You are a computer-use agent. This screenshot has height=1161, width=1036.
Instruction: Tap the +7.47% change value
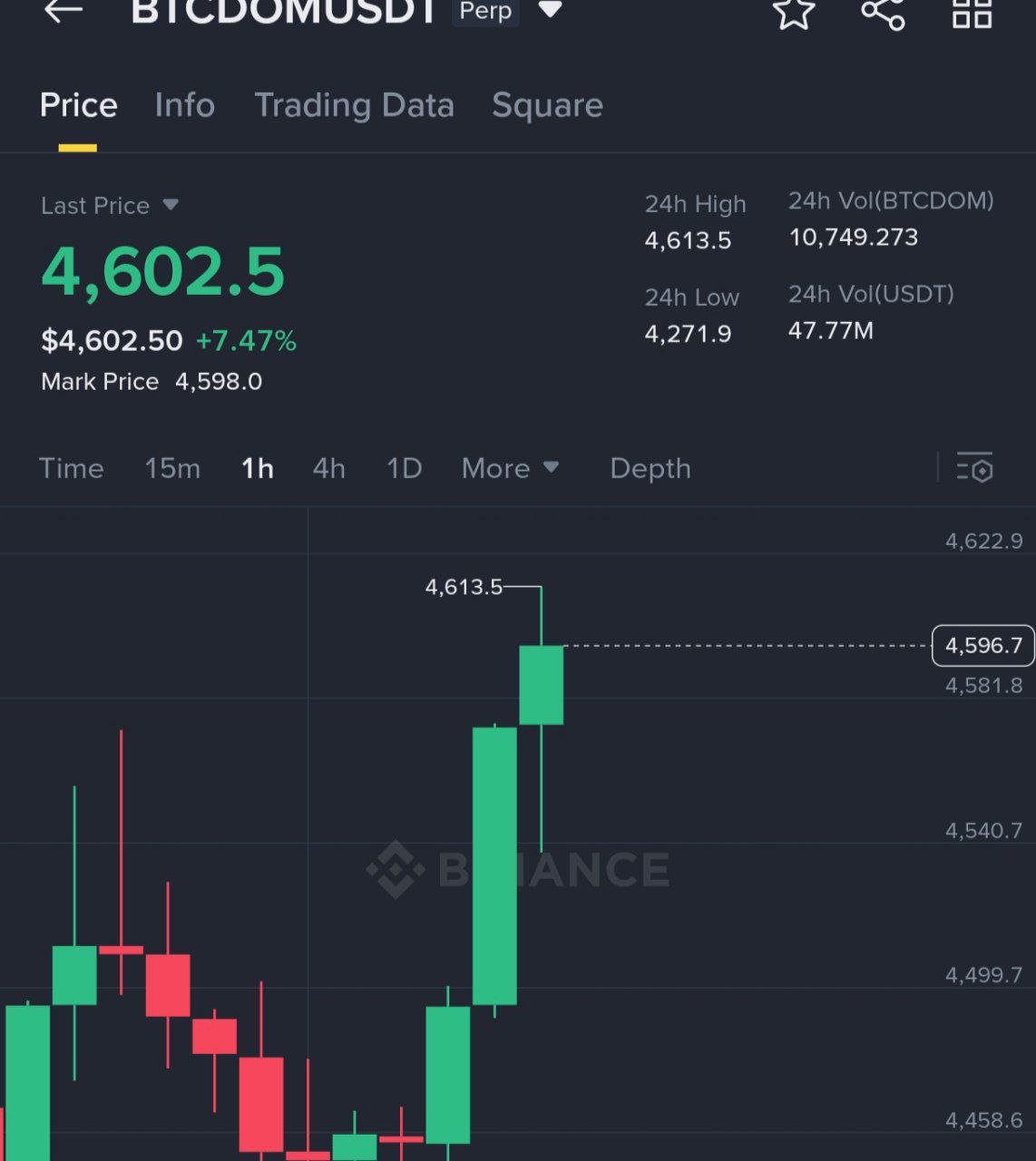pyautogui.click(x=246, y=341)
